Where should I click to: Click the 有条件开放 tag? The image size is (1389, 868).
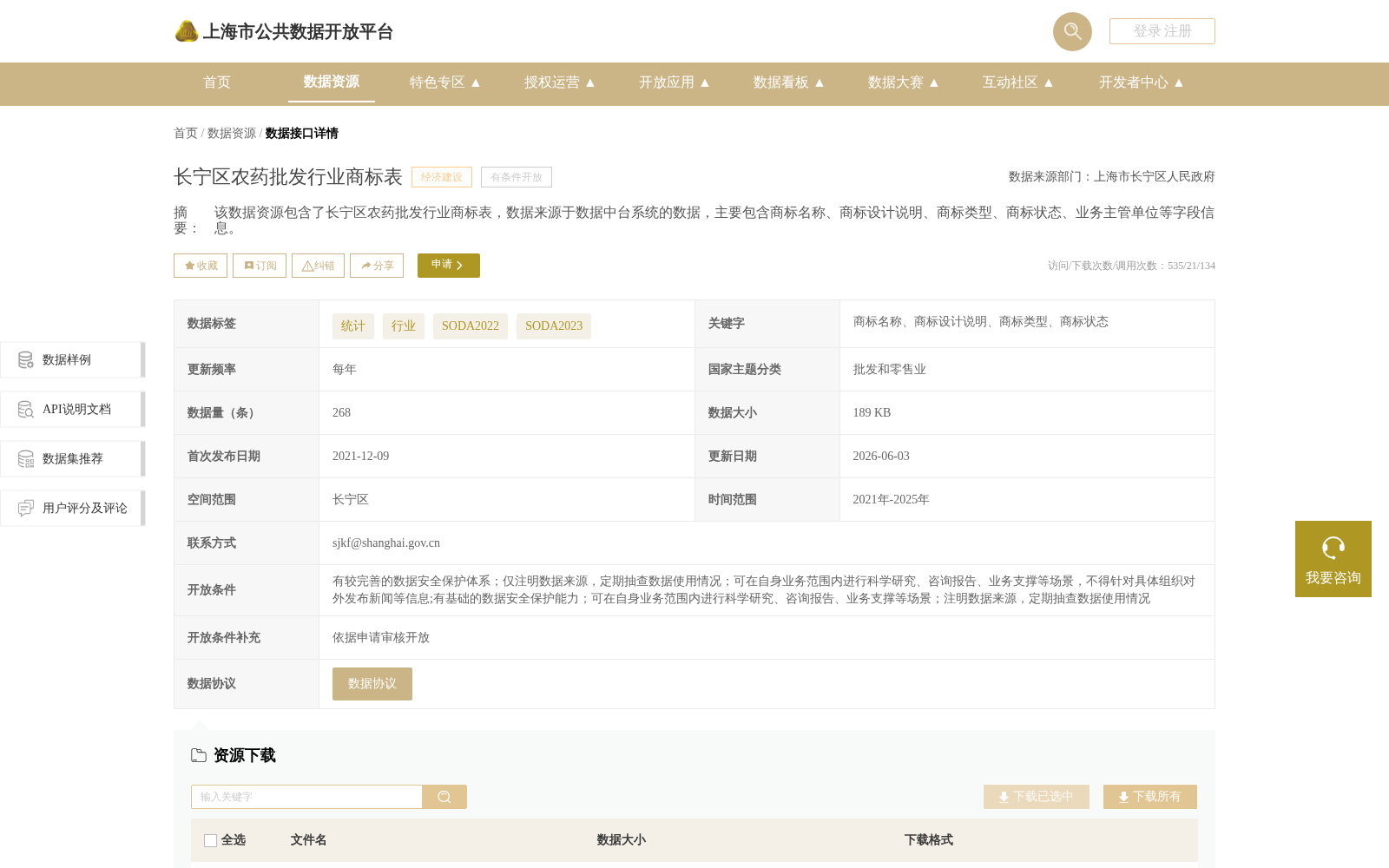[x=517, y=177]
